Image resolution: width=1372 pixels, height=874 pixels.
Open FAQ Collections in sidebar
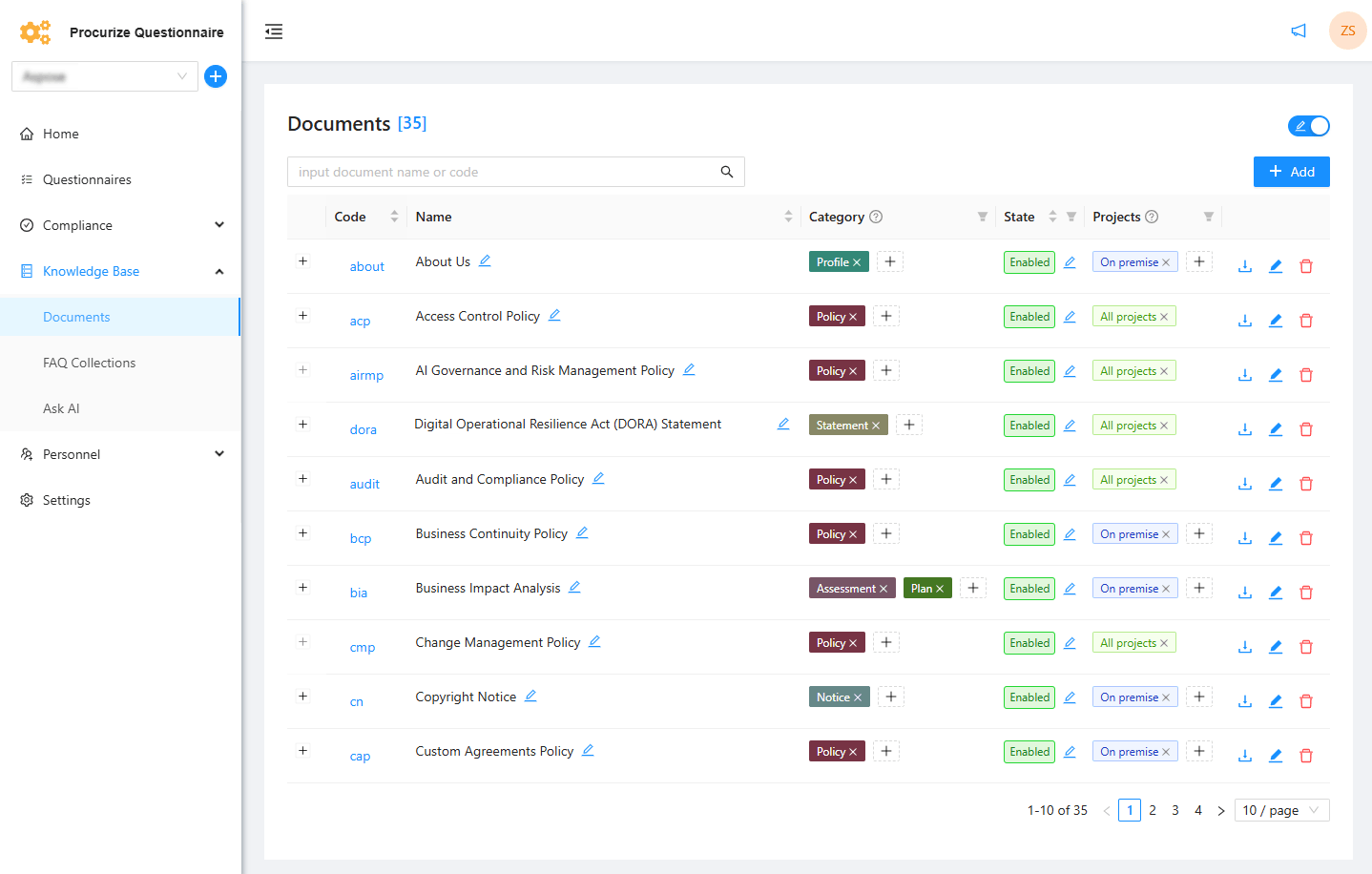(x=90, y=363)
